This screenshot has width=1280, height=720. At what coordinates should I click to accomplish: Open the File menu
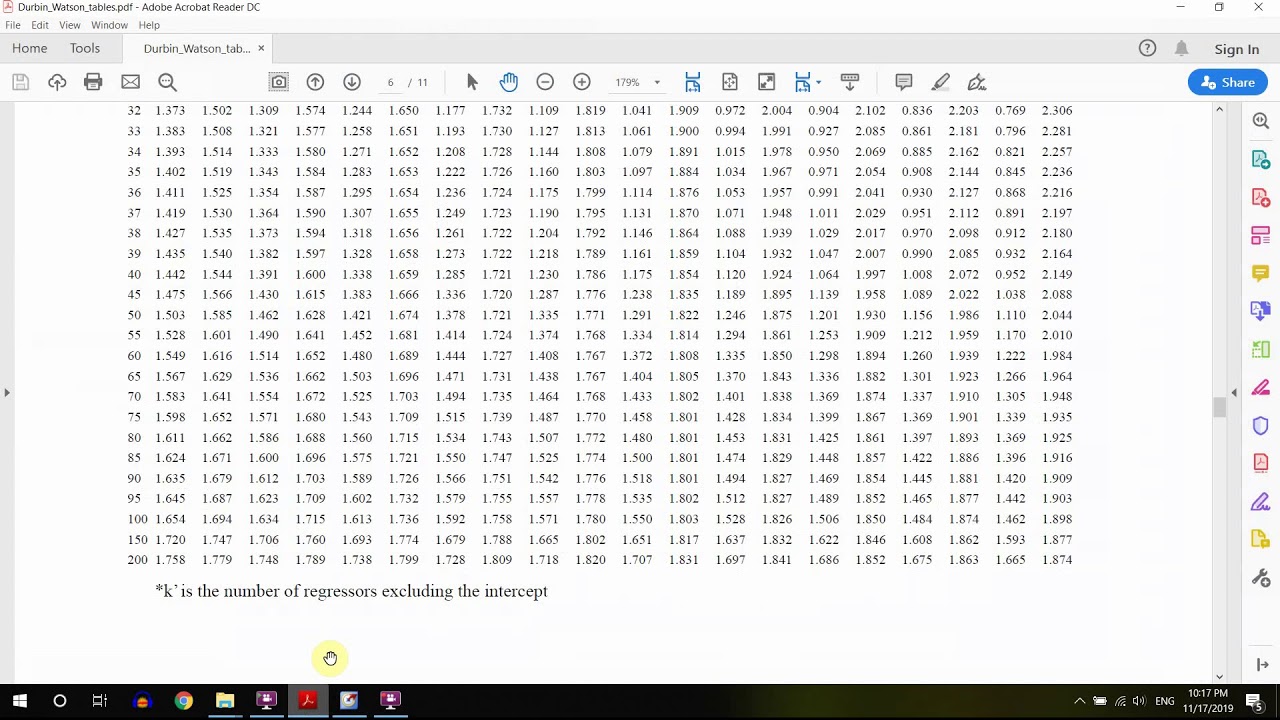[x=13, y=25]
